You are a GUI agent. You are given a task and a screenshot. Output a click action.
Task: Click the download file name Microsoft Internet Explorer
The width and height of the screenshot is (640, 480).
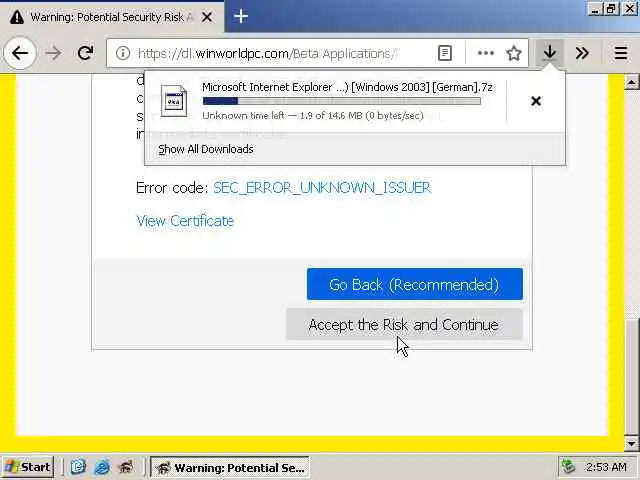pos(347,87)
